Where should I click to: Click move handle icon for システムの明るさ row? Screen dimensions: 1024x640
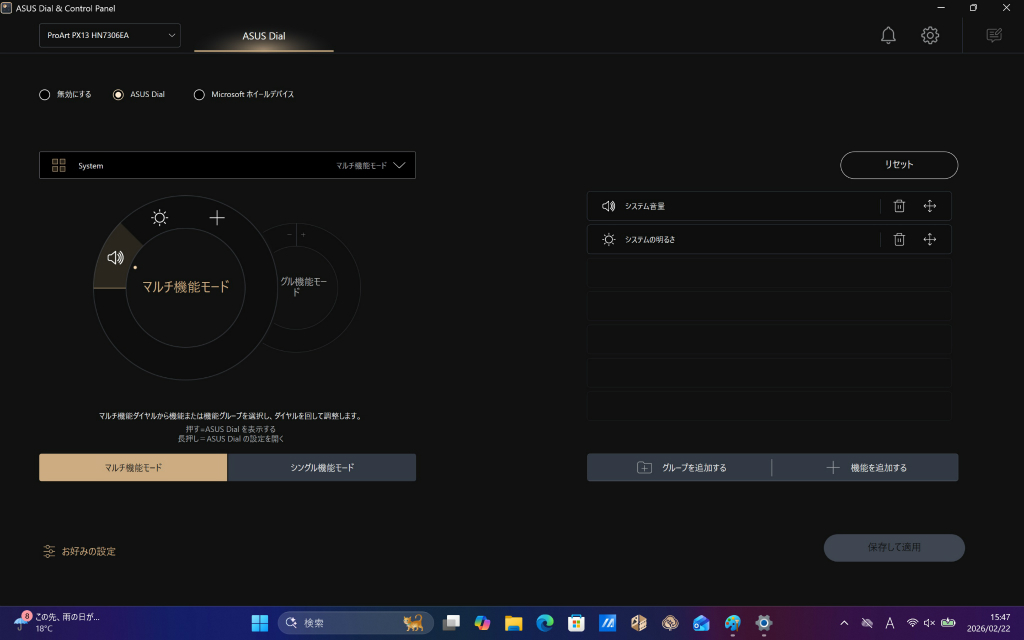(930, 239)
